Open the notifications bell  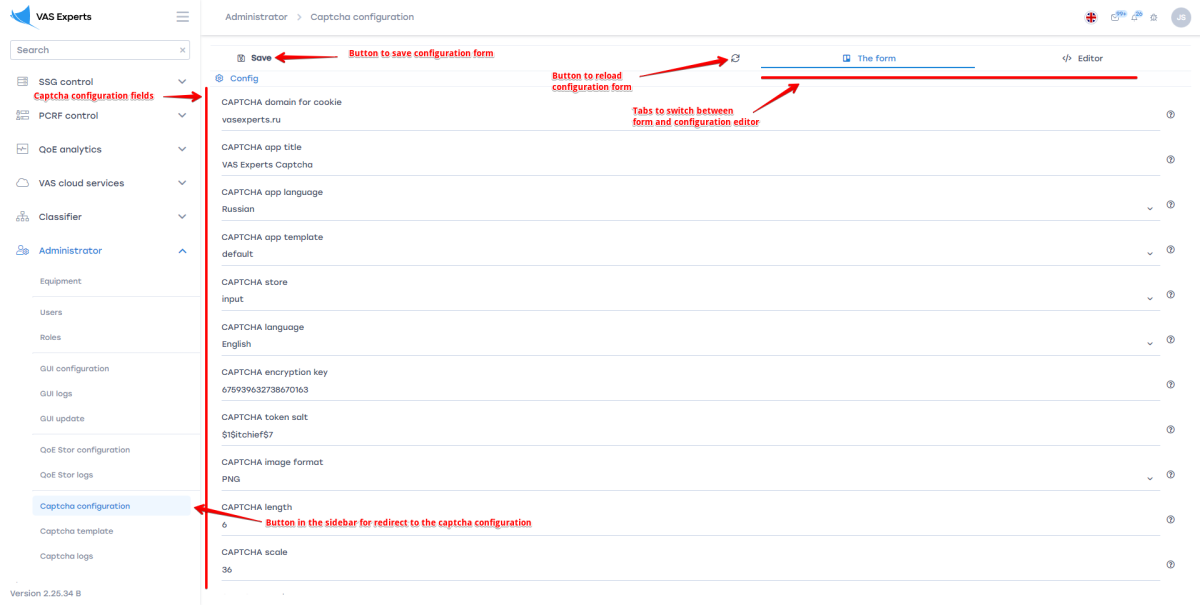(1136, 17)
